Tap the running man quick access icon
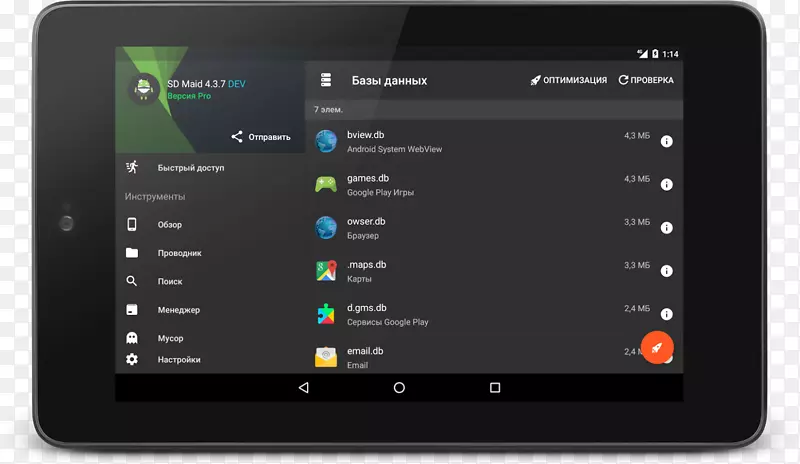This screenshot has width=800, height=464. click(132, 167)
